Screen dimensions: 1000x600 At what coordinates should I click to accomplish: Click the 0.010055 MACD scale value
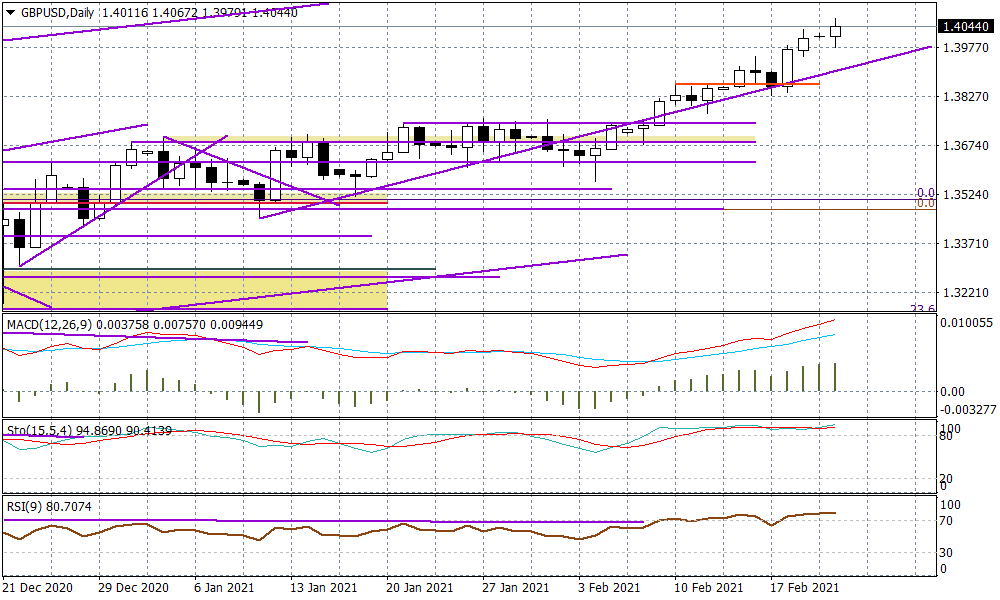pos(966,323)
